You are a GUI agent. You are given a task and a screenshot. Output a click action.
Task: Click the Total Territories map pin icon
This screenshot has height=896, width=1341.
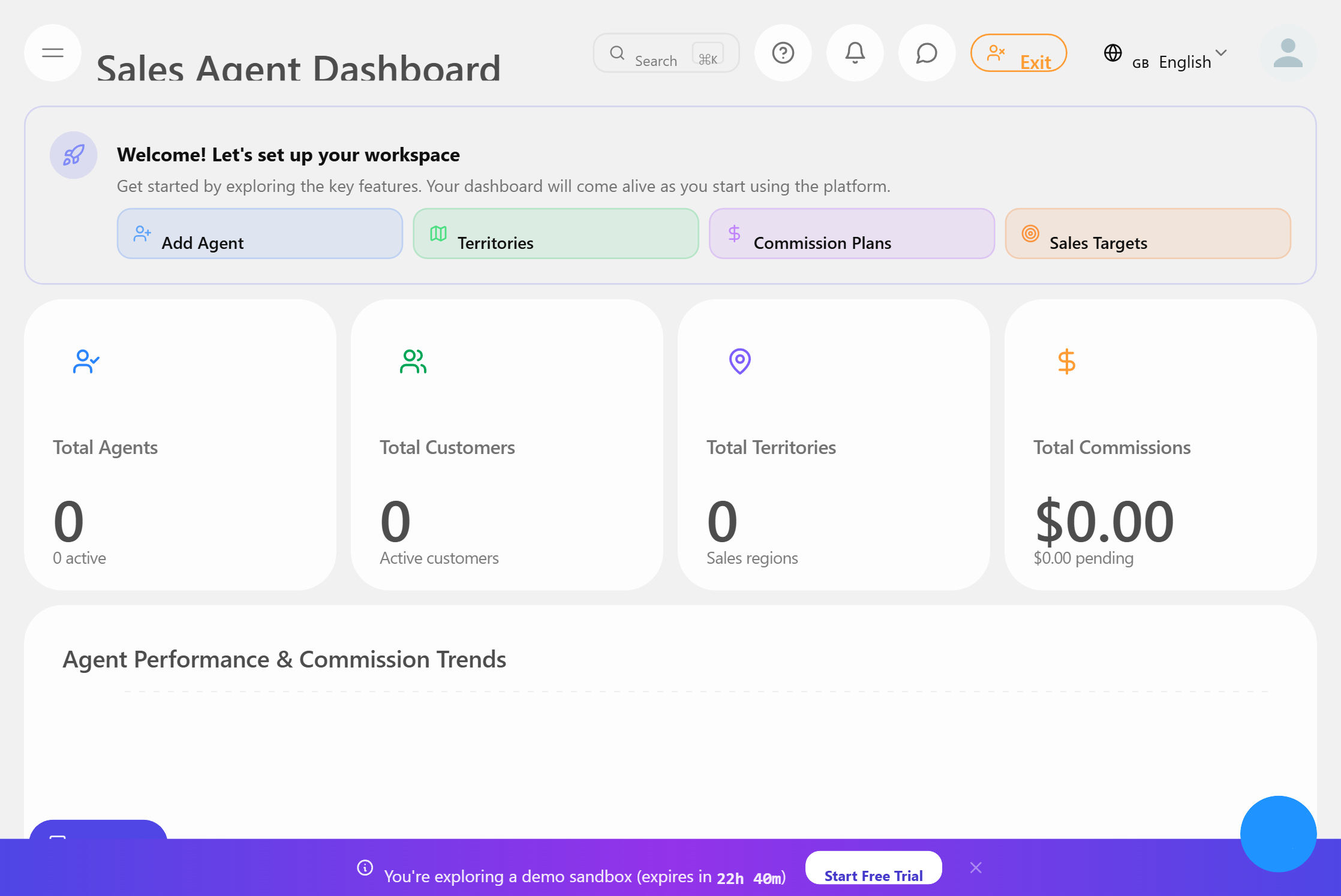click(x=739, y=361)
